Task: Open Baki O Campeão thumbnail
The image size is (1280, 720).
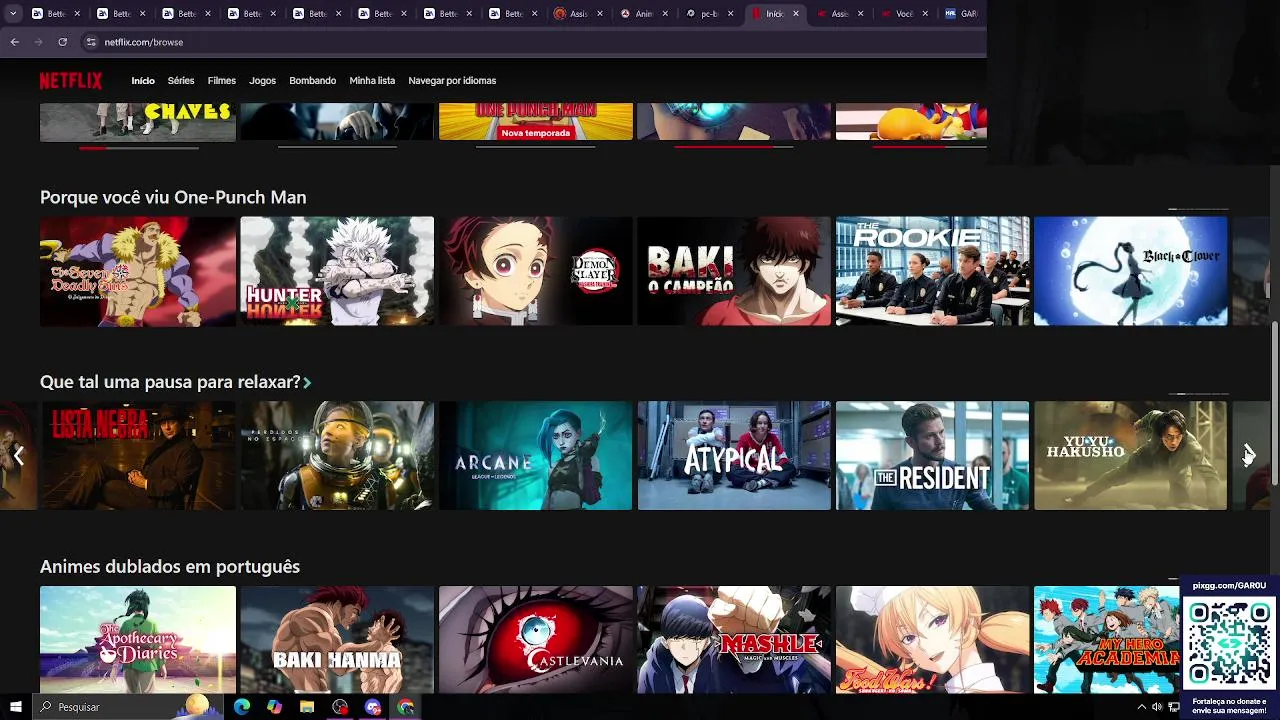Action: [x=734, y=271]
